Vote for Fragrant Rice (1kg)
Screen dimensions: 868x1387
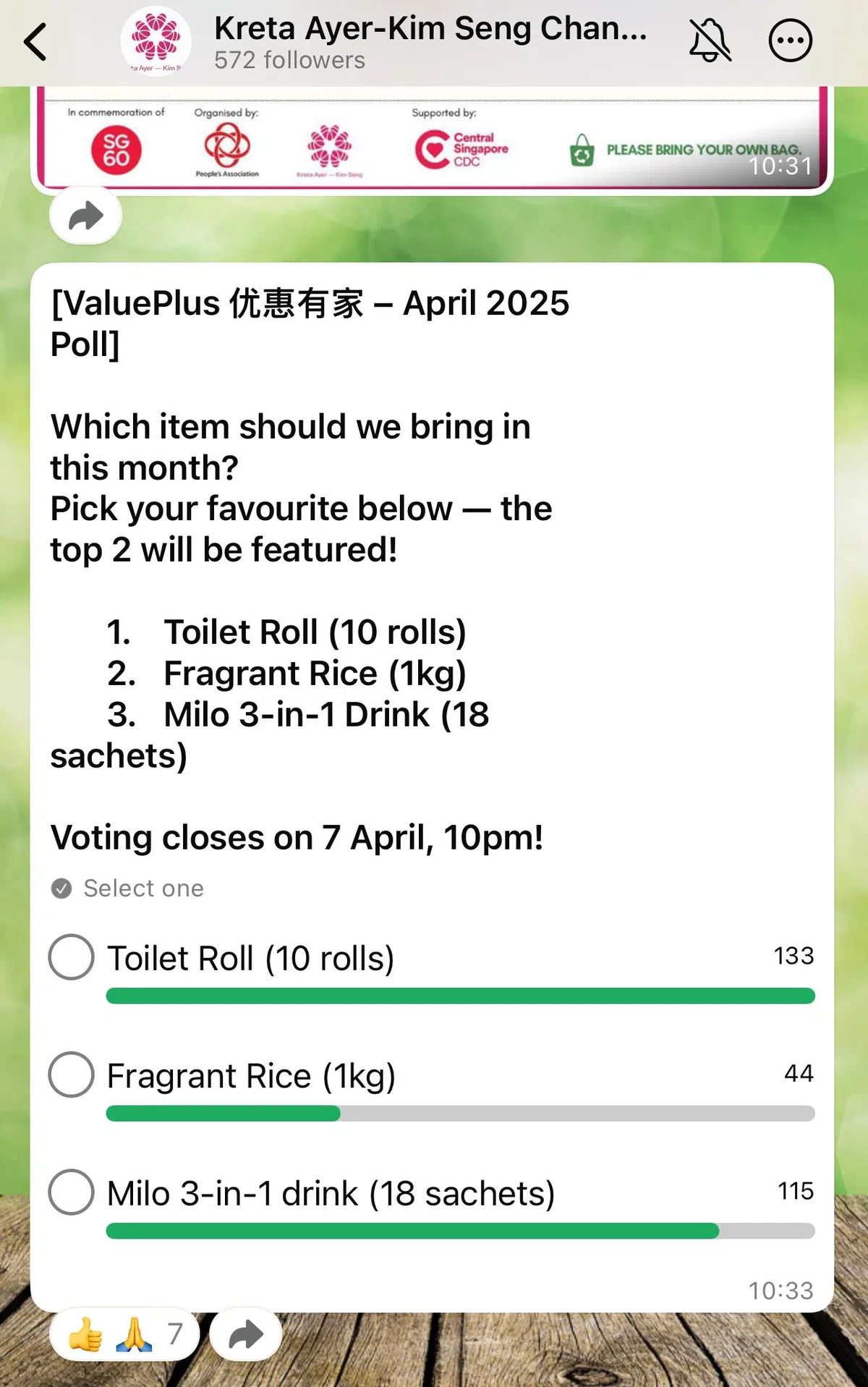coord(72,1074)
